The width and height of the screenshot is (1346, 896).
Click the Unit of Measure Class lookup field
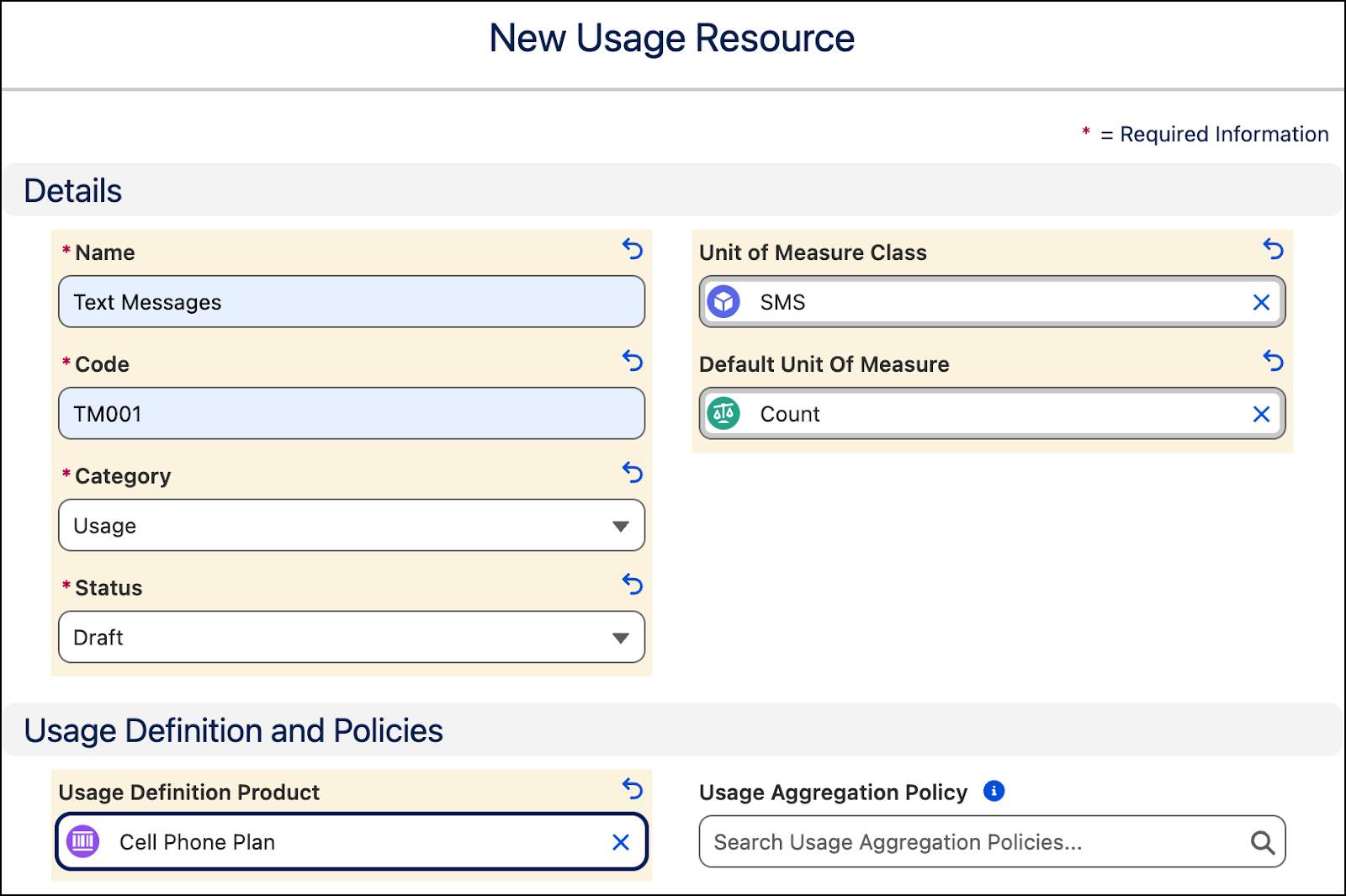[993, 302]
